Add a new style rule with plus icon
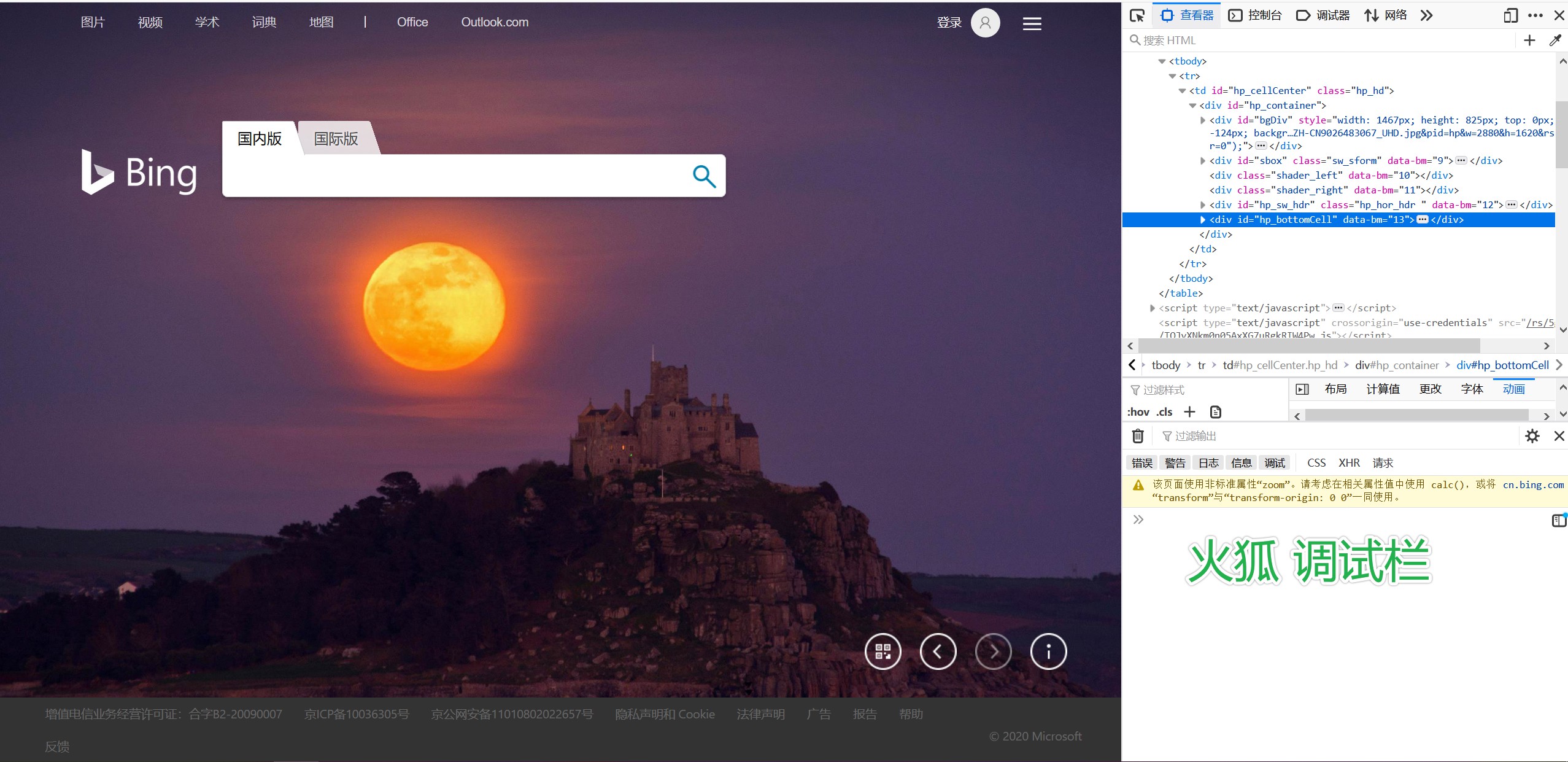1568x762 pixels. (1189, 412)
